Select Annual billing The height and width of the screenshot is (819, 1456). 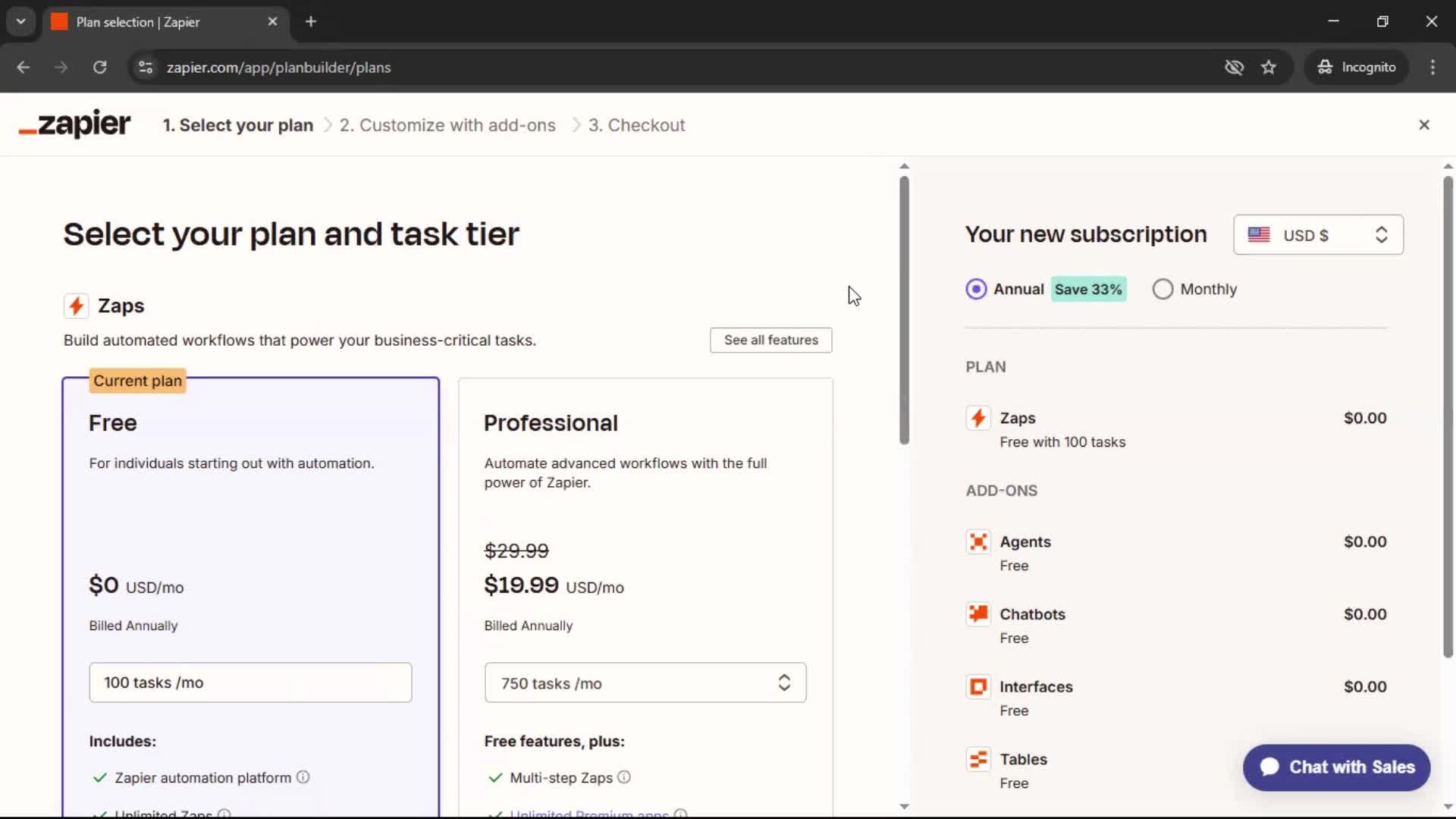point(976,289)
